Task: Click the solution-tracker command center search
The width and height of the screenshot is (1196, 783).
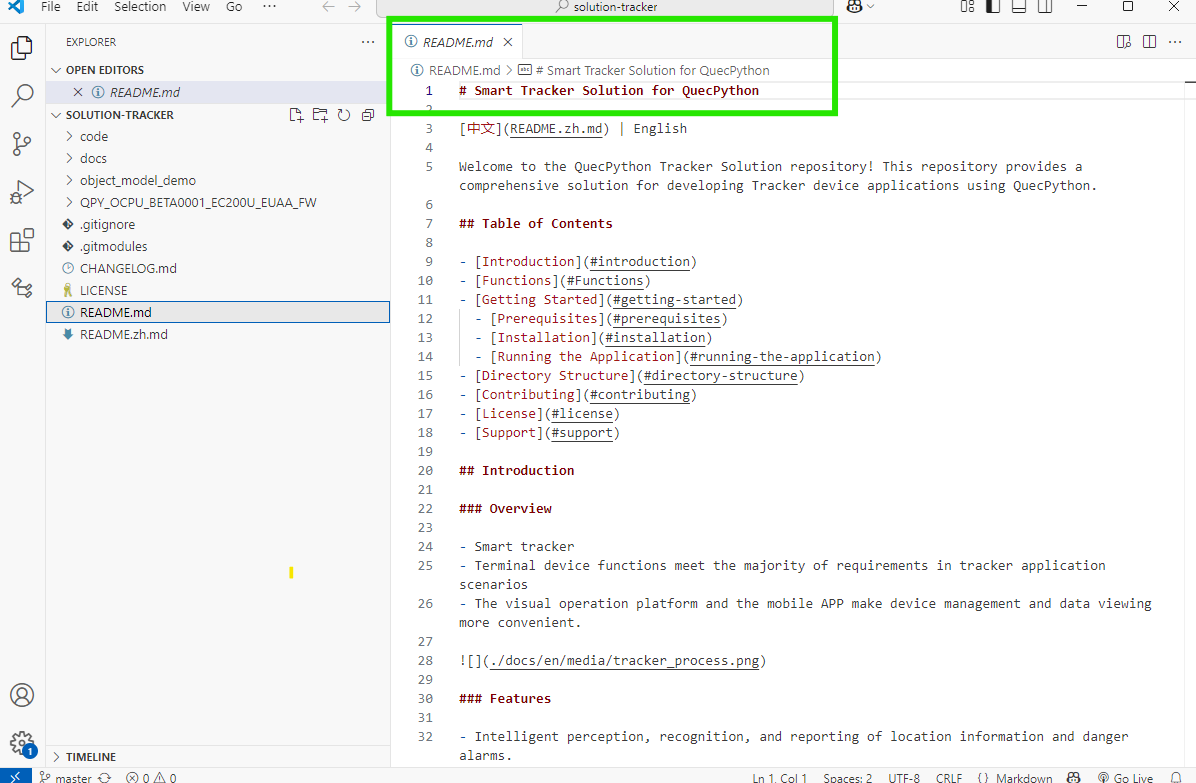Action: click(x=605, y=7)
